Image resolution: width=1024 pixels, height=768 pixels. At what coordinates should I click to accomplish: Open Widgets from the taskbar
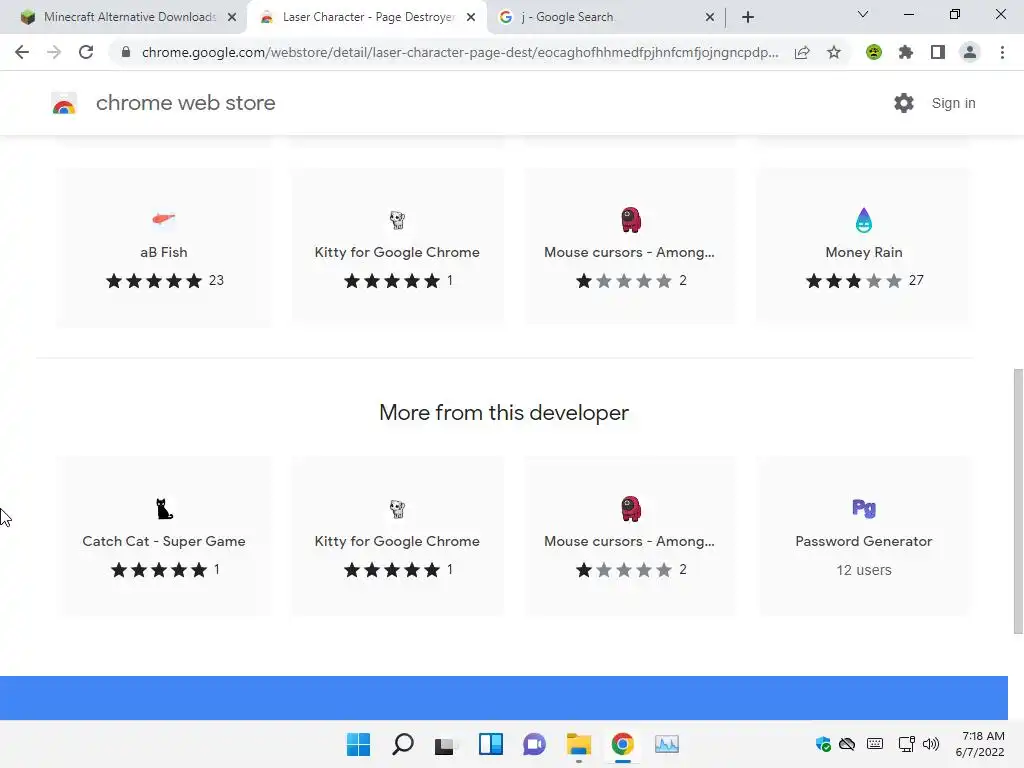490,744
